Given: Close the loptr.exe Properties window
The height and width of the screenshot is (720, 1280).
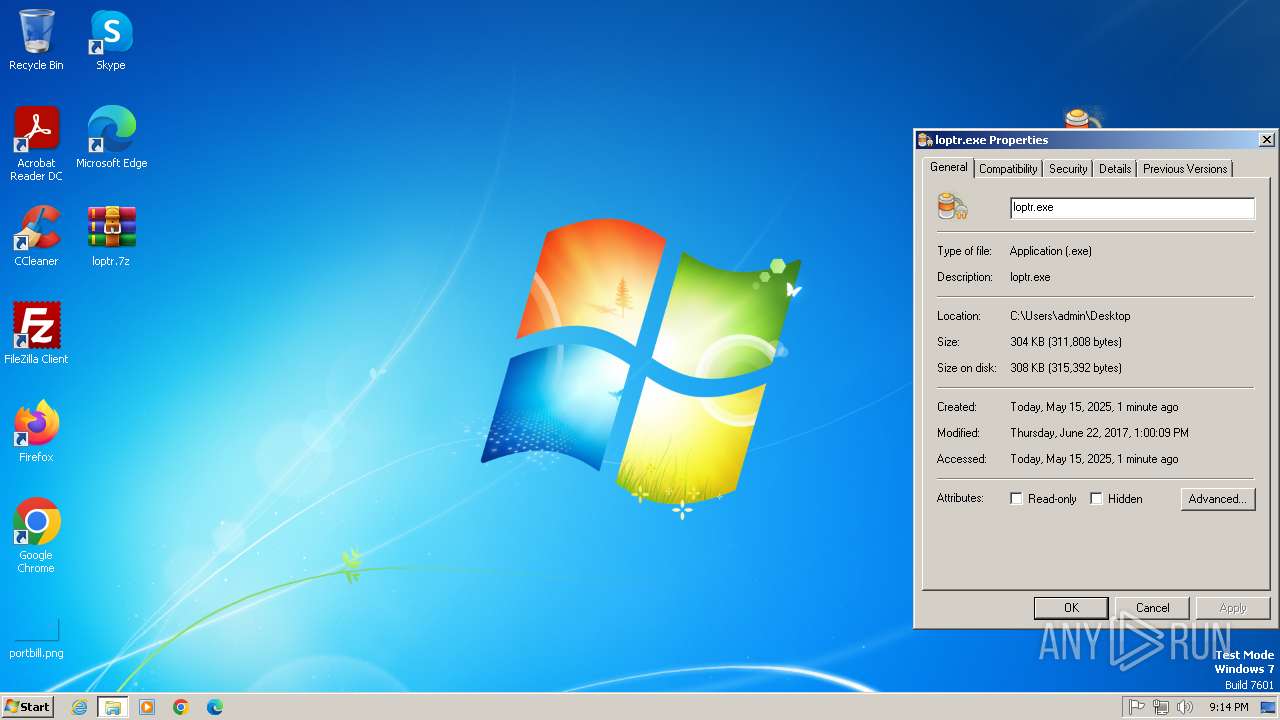Looking at the screenshot, I should (x=1266, y=140).
